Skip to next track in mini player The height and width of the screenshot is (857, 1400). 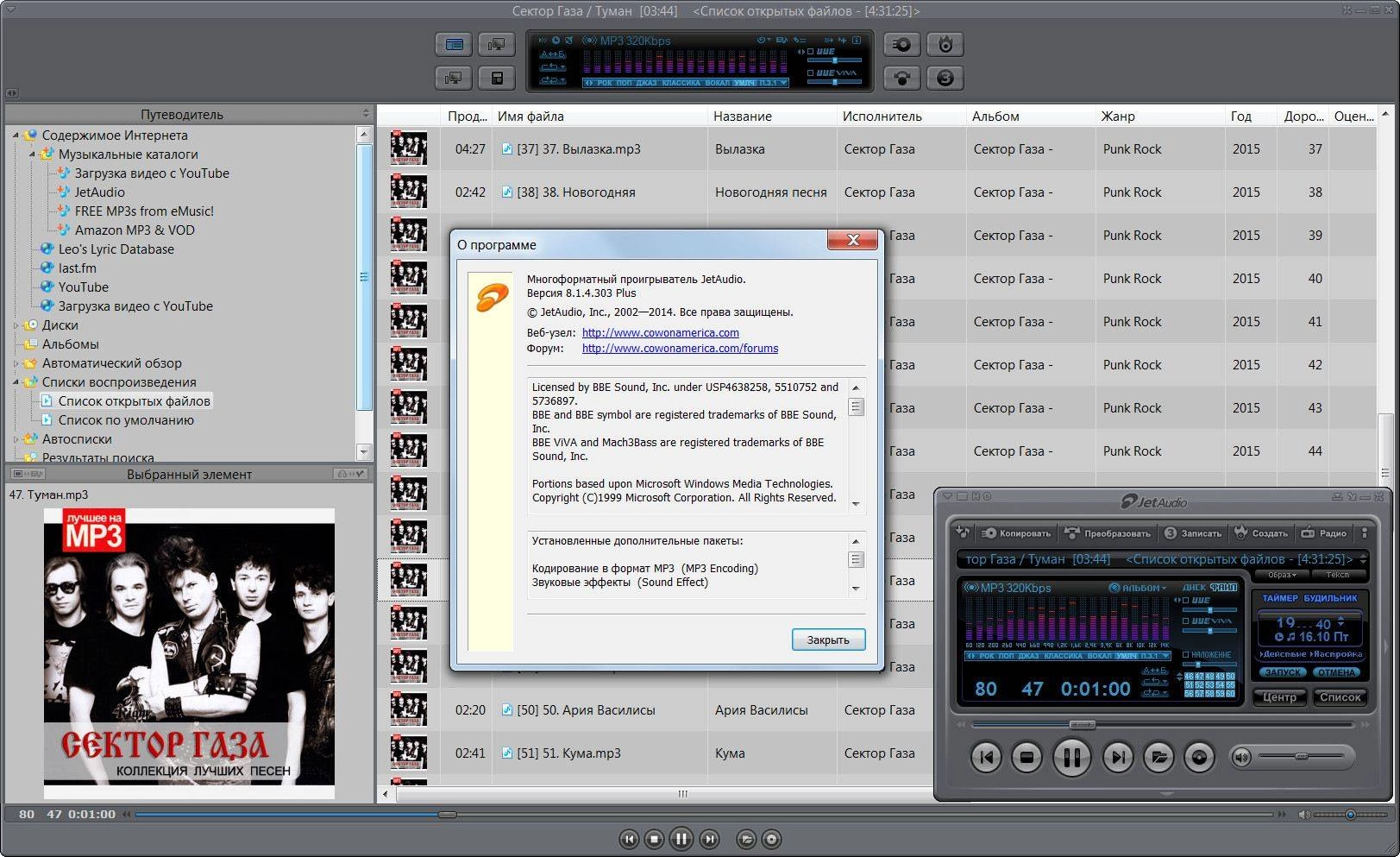pyautogui.click(x=1117, y=758)
